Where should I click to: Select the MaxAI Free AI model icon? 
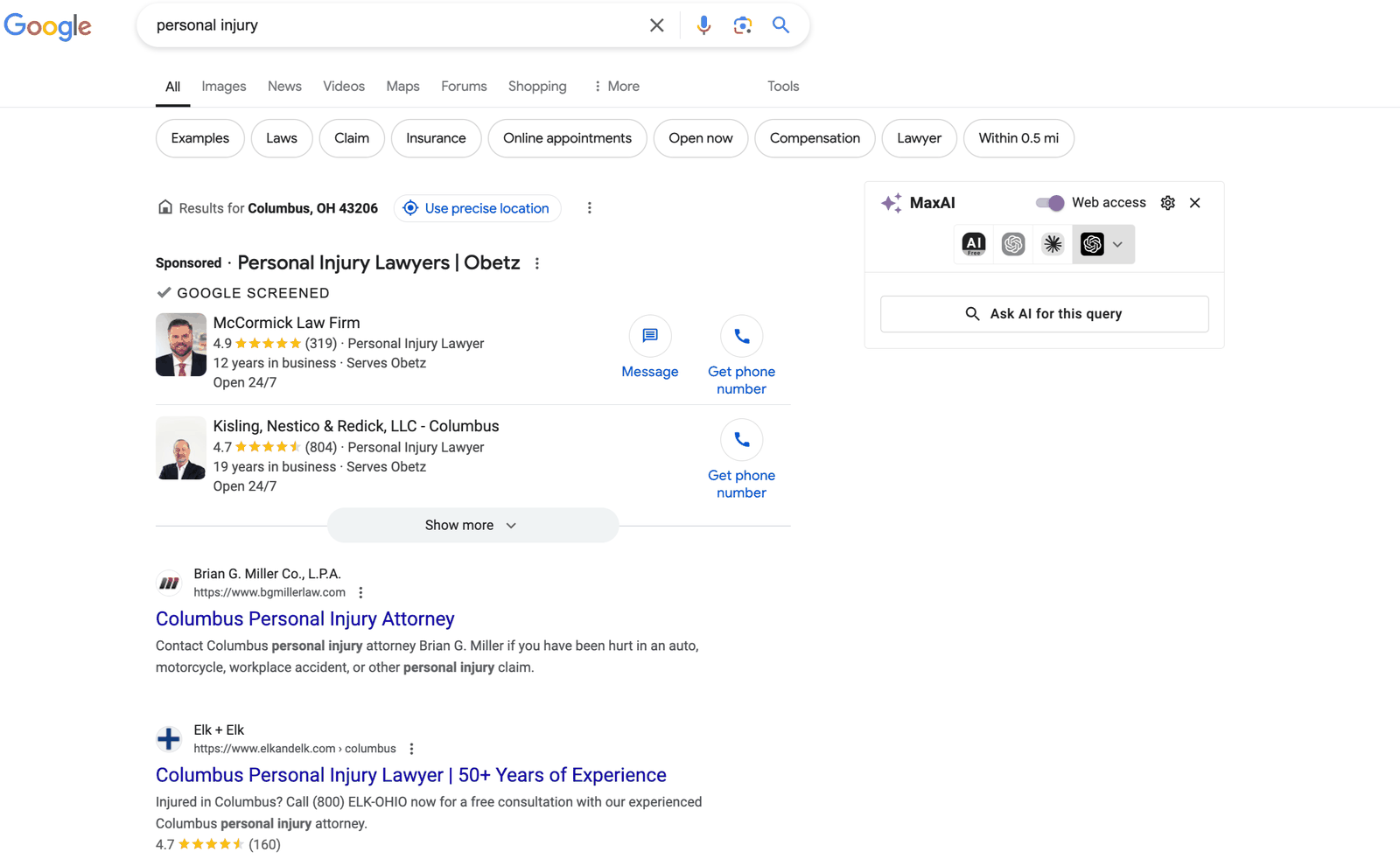click(x=974, y=244)
